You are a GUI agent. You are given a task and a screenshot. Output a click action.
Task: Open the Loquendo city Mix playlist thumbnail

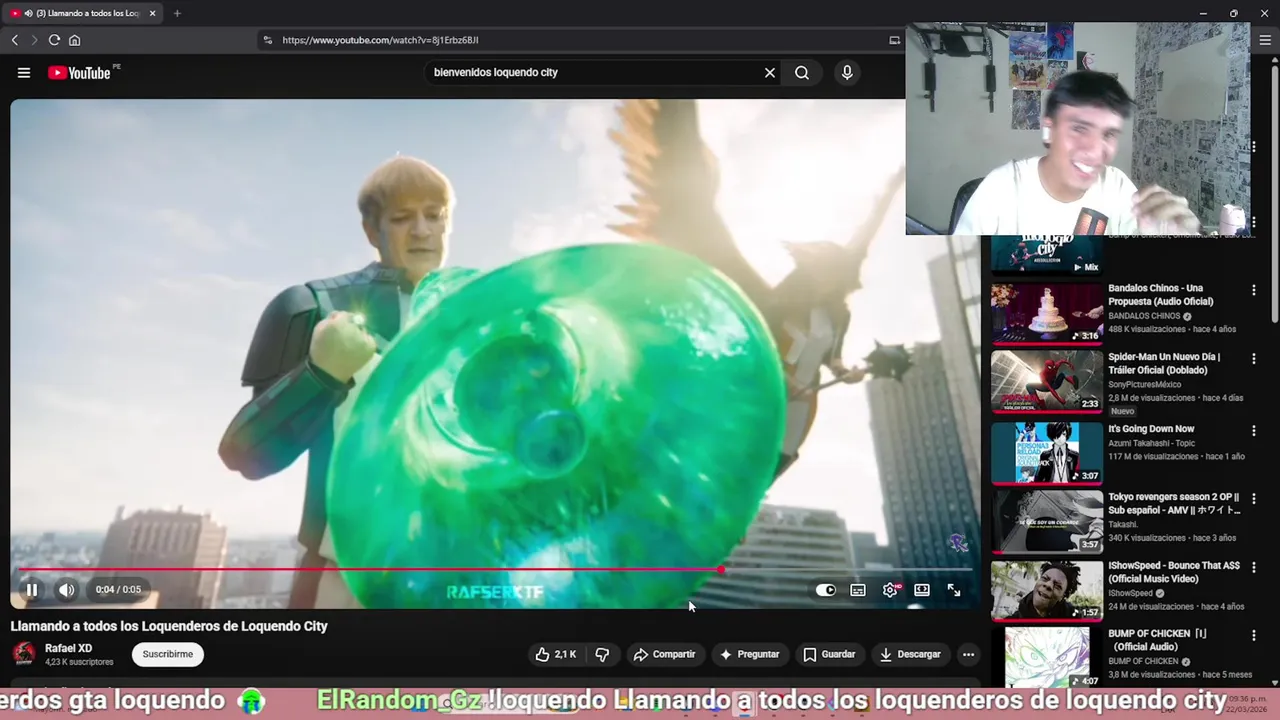tap(1047, 255)
